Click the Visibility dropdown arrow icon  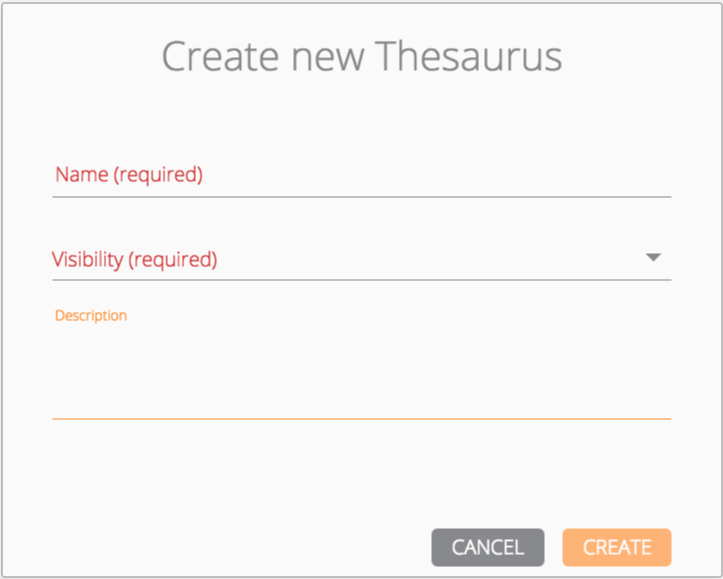point(653,258)
